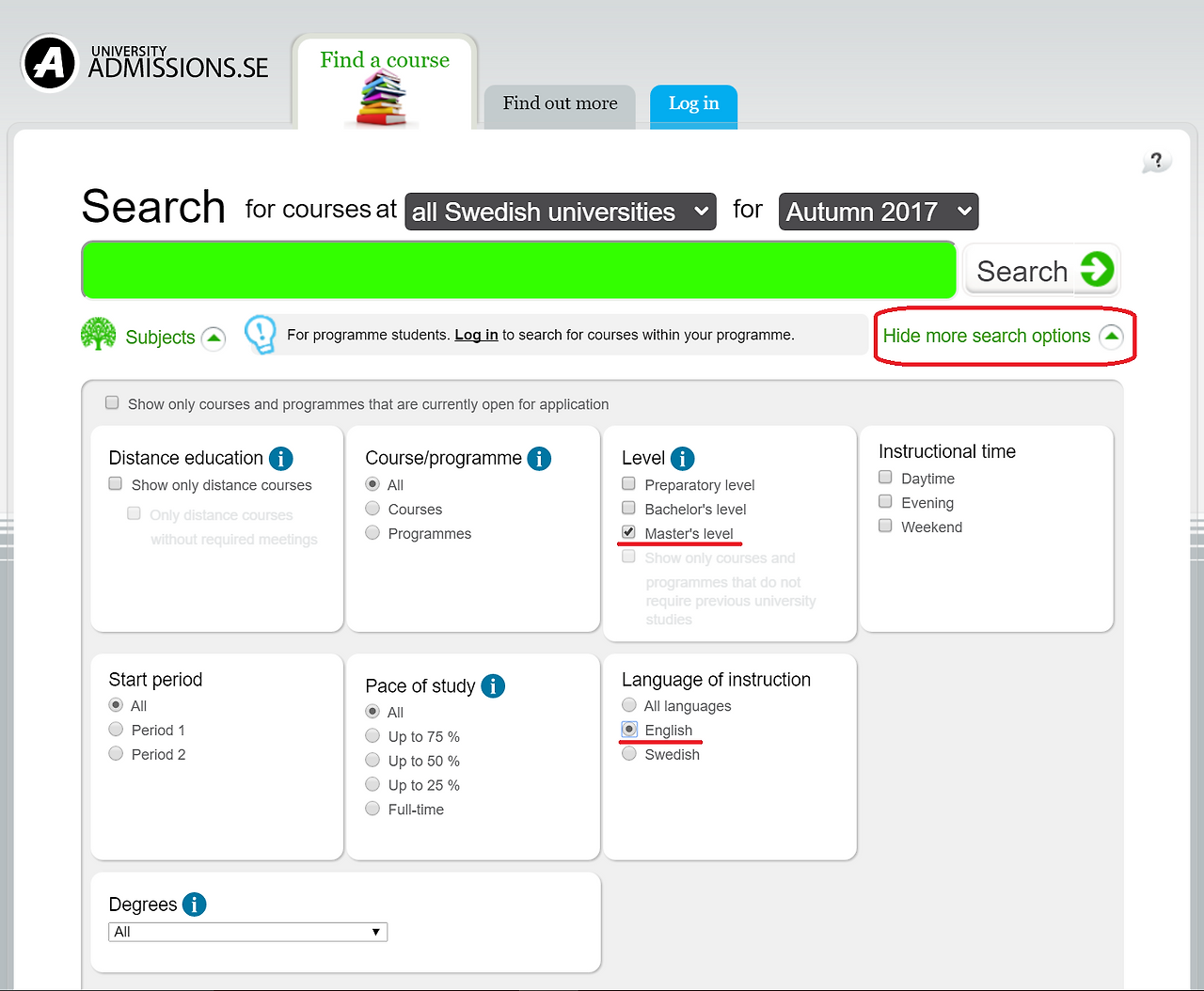Select English language of instruction
This screenshot has width=1204, height=991.
tap(629, 730)
